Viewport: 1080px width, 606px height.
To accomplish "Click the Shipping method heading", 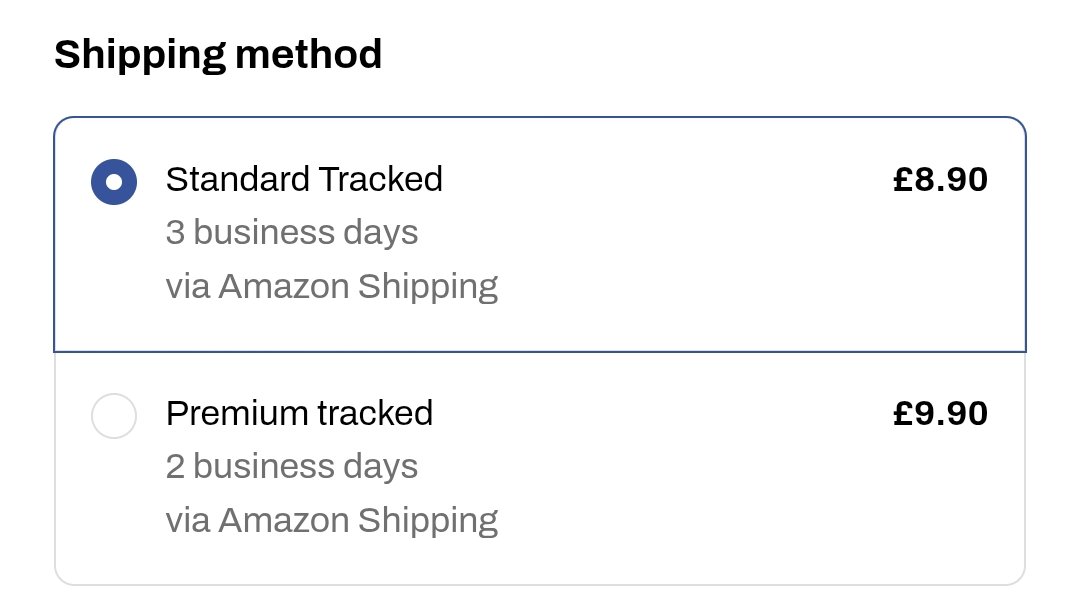I will click(218, 54).
